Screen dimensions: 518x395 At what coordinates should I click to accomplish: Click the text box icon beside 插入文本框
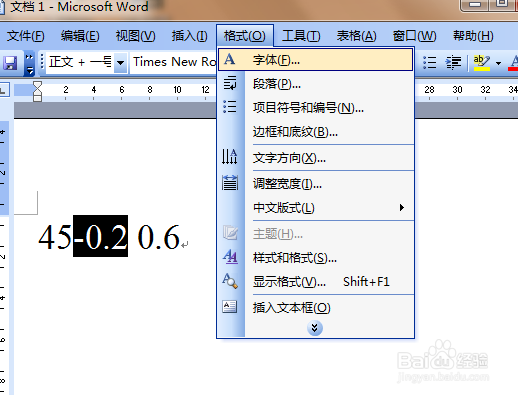point(230,307)
